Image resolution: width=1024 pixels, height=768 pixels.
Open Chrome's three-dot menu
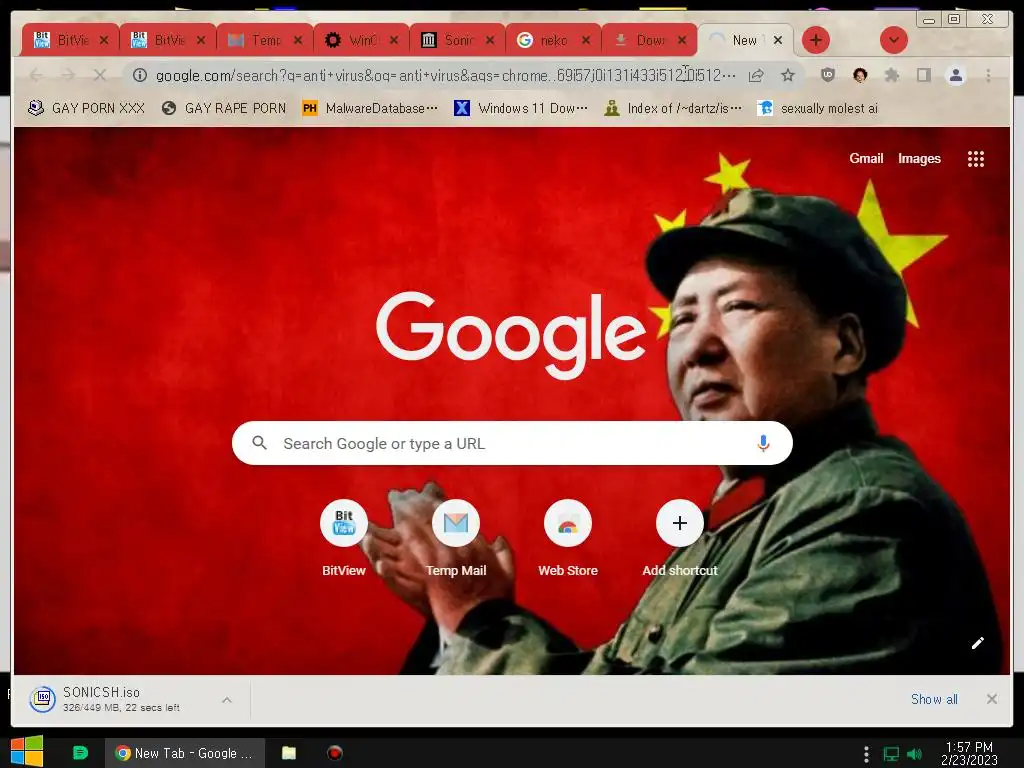click(988, 76)
